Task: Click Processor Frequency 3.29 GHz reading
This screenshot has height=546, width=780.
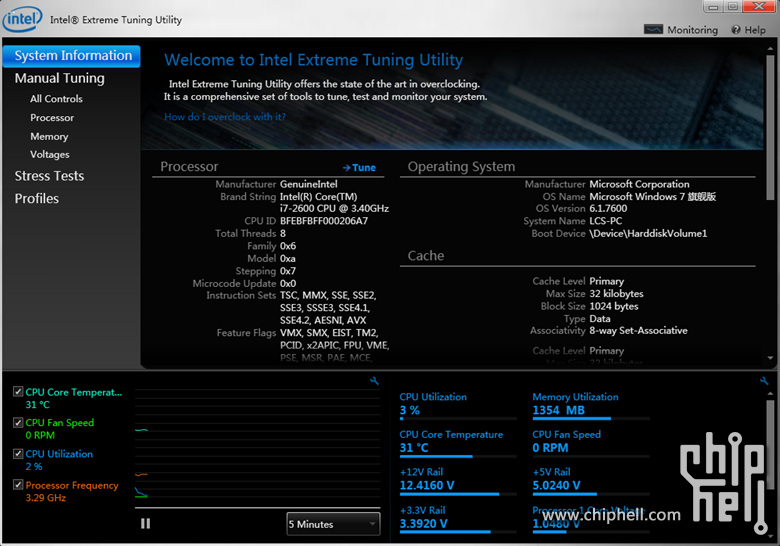Action: tap(46, 498)
